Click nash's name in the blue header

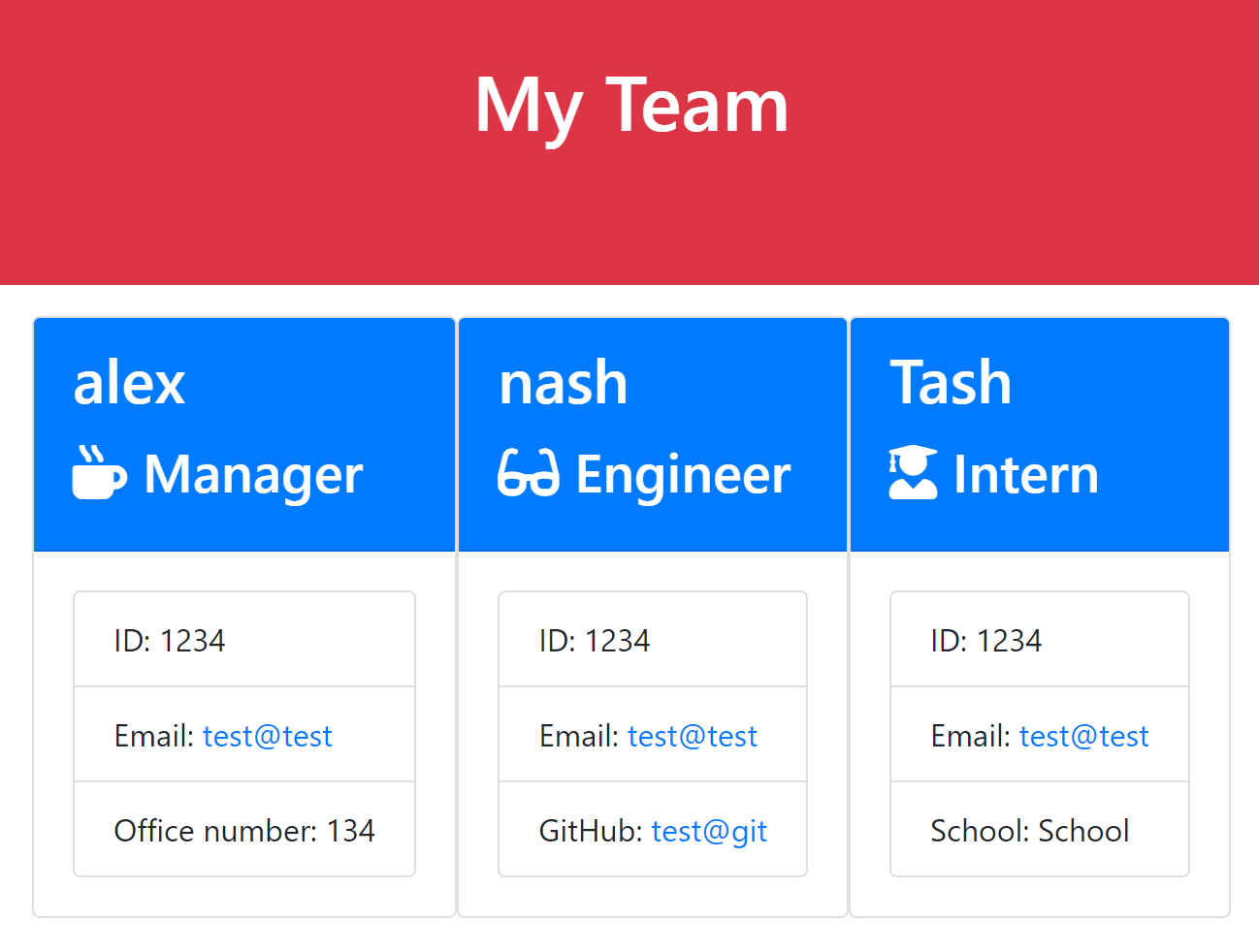[x=563, y=382]
